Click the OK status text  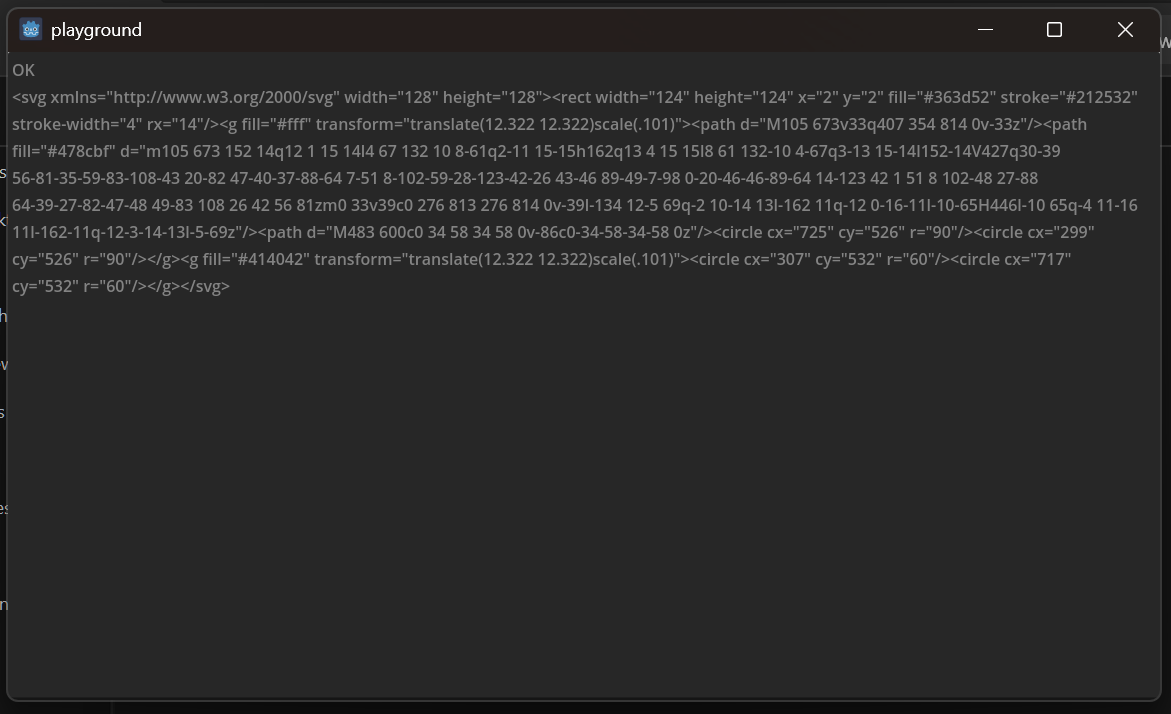[23, 70]
